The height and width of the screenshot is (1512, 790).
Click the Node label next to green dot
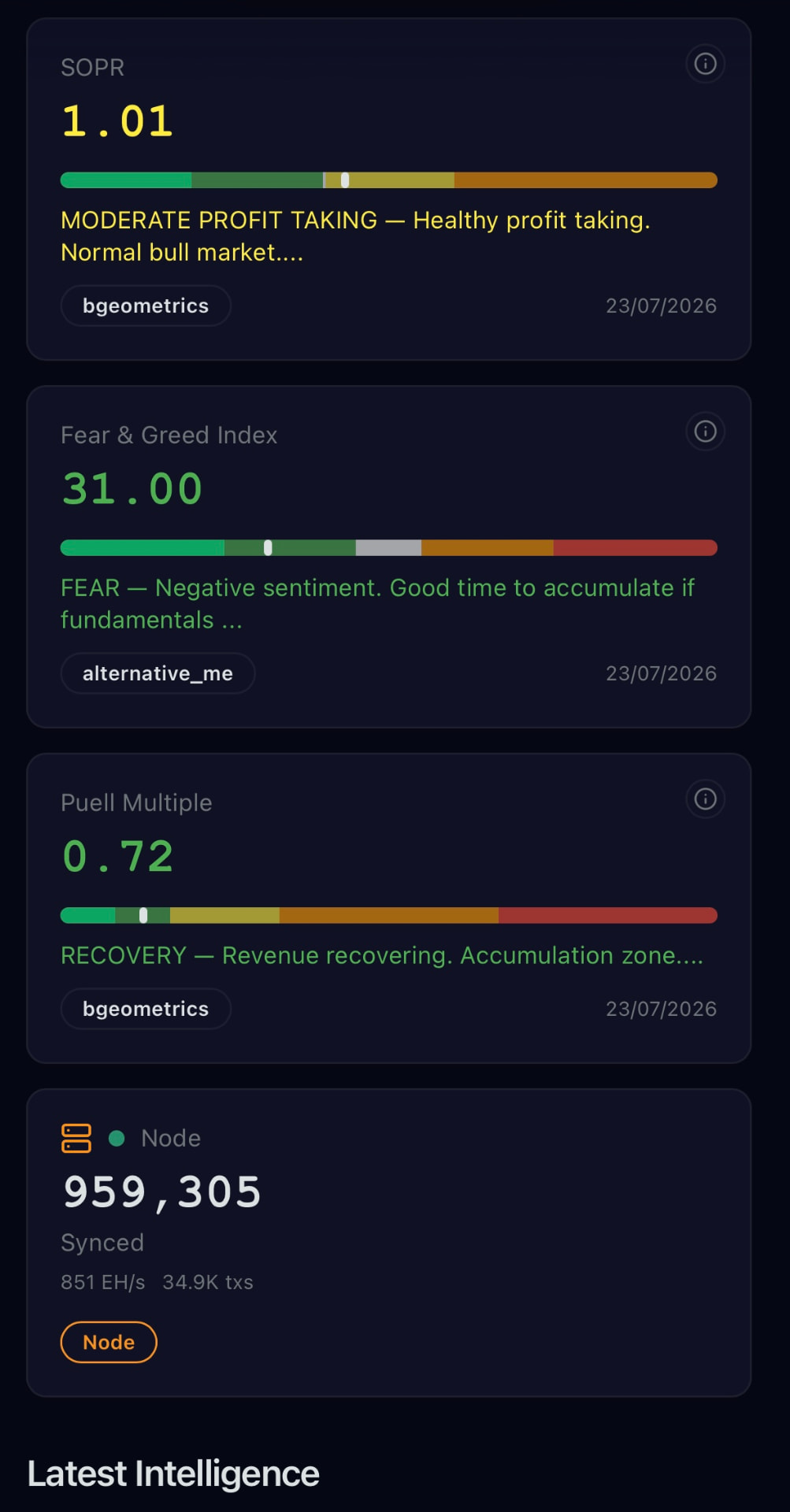pyautogui.click(x=171, y=1138)
